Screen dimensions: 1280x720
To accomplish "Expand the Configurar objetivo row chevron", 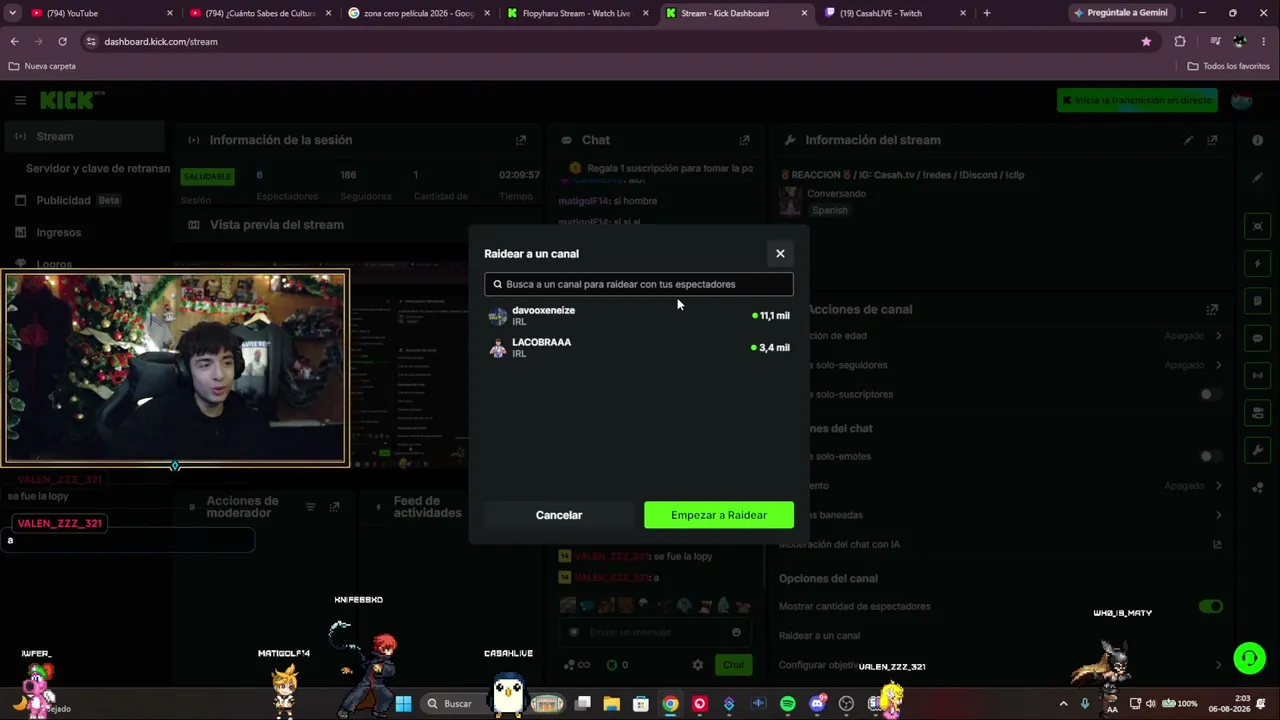I will (x=1218, y=665).
